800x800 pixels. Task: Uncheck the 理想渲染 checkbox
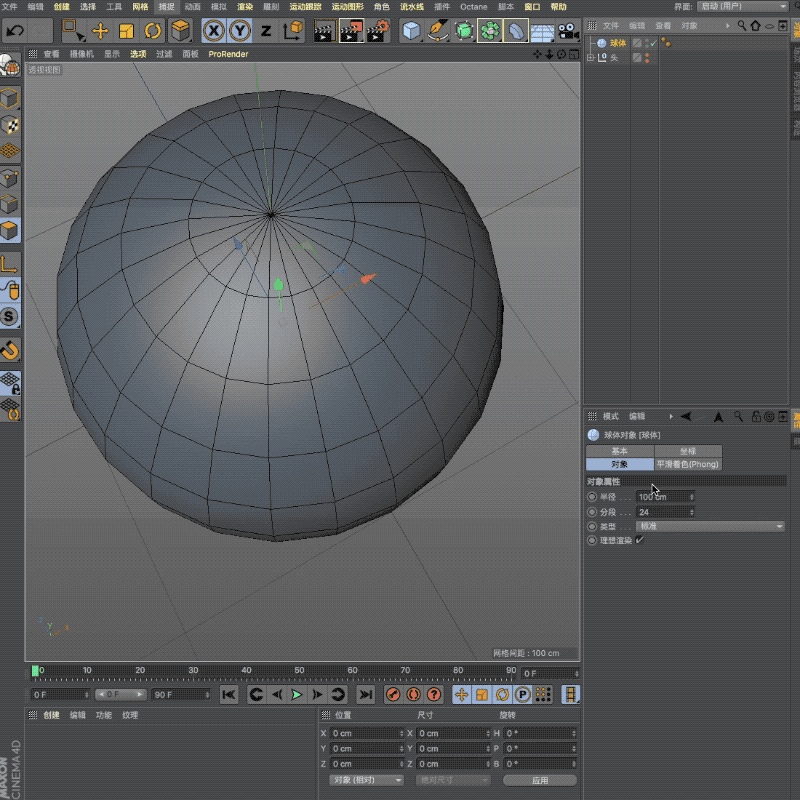[640, 540]
